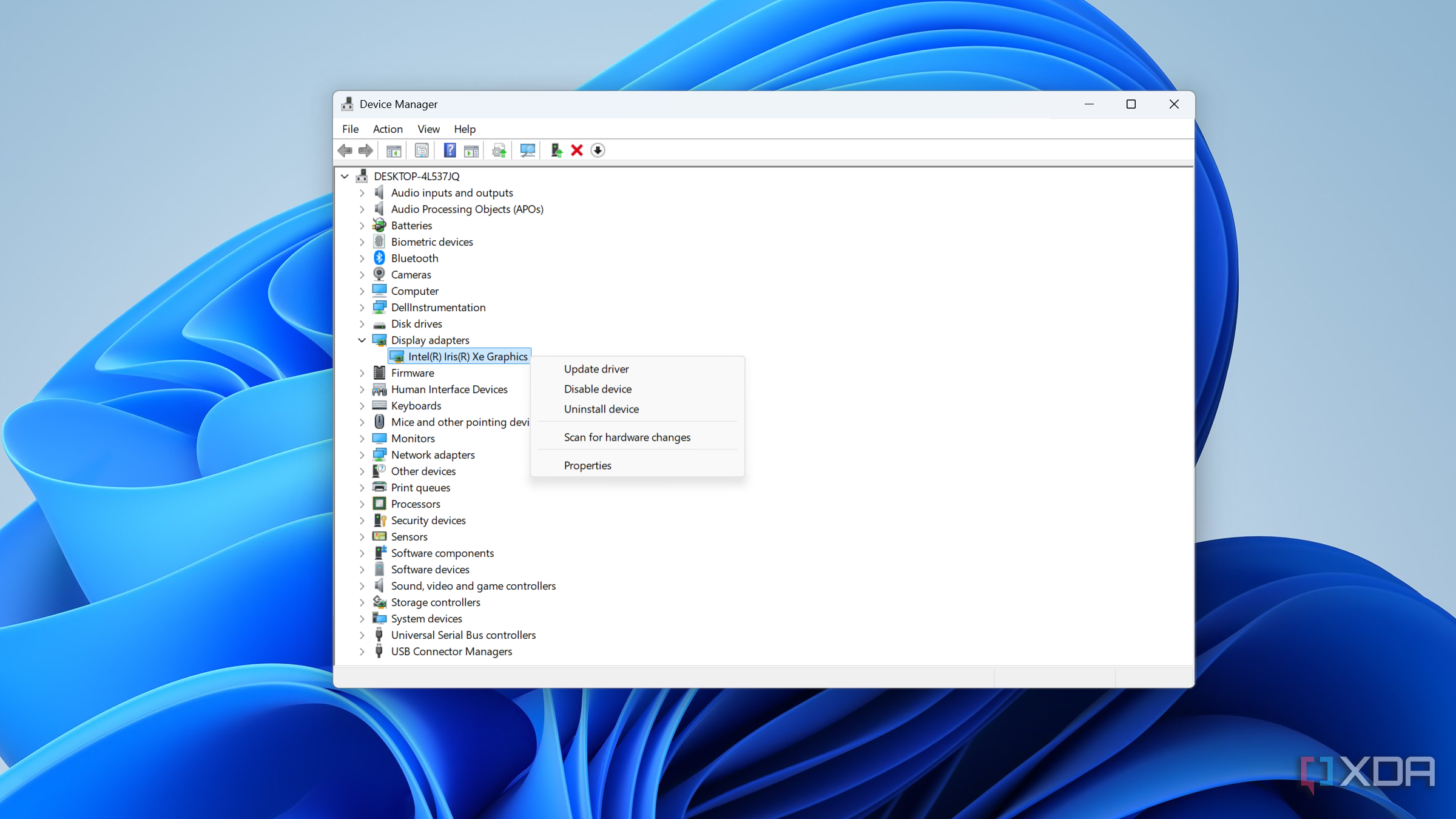Select the DellInstrumentation row
1456x819 pixels.
pos(438,307)
